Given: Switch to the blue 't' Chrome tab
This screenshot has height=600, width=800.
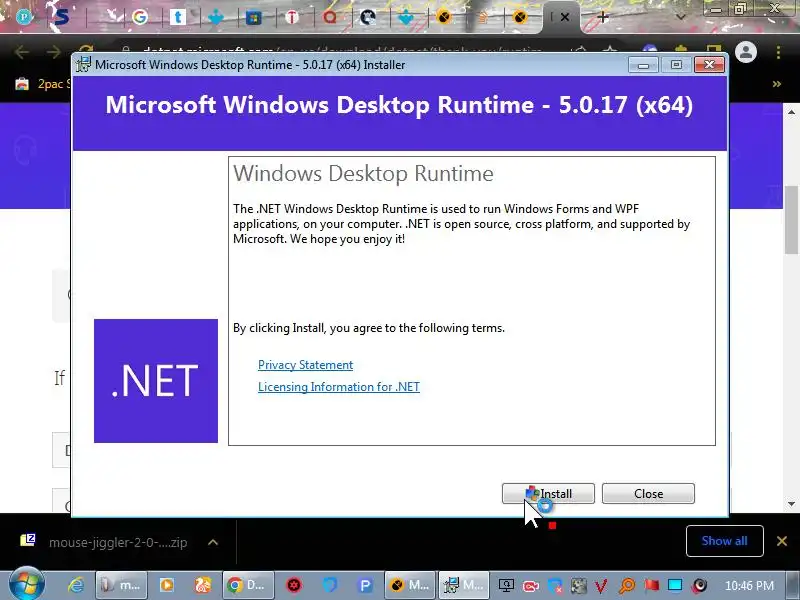Looking at the screenshot, I should point(178,17).
